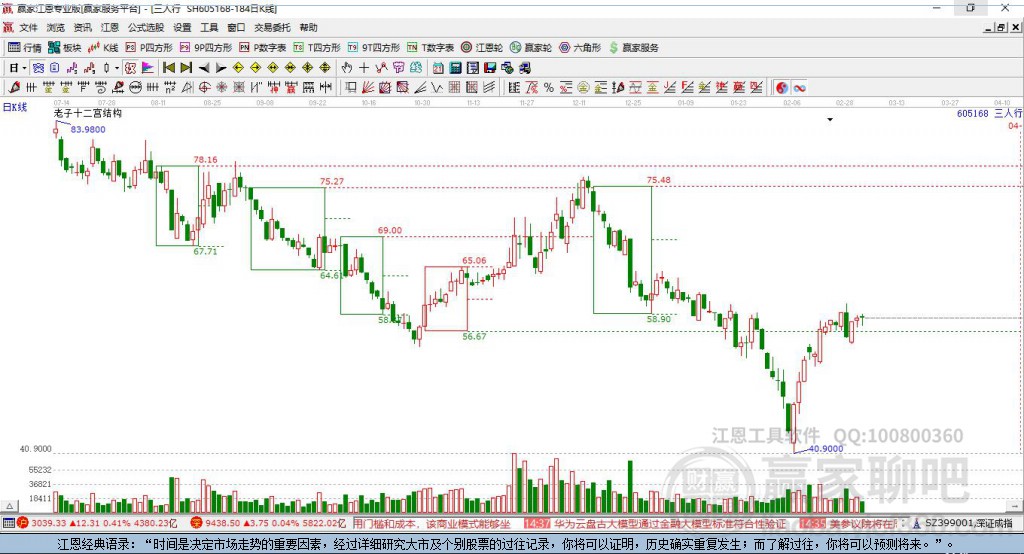This screenshot has width=1024, height=554.
Task: Open 赢家服务 with dollar icon
Action: point(633,48)
